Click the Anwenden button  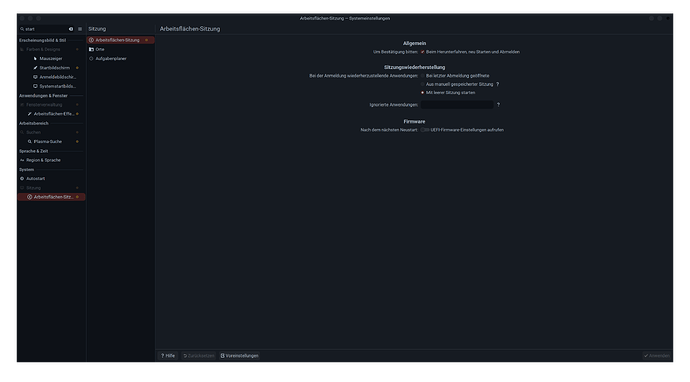click(x=657, y=356)
